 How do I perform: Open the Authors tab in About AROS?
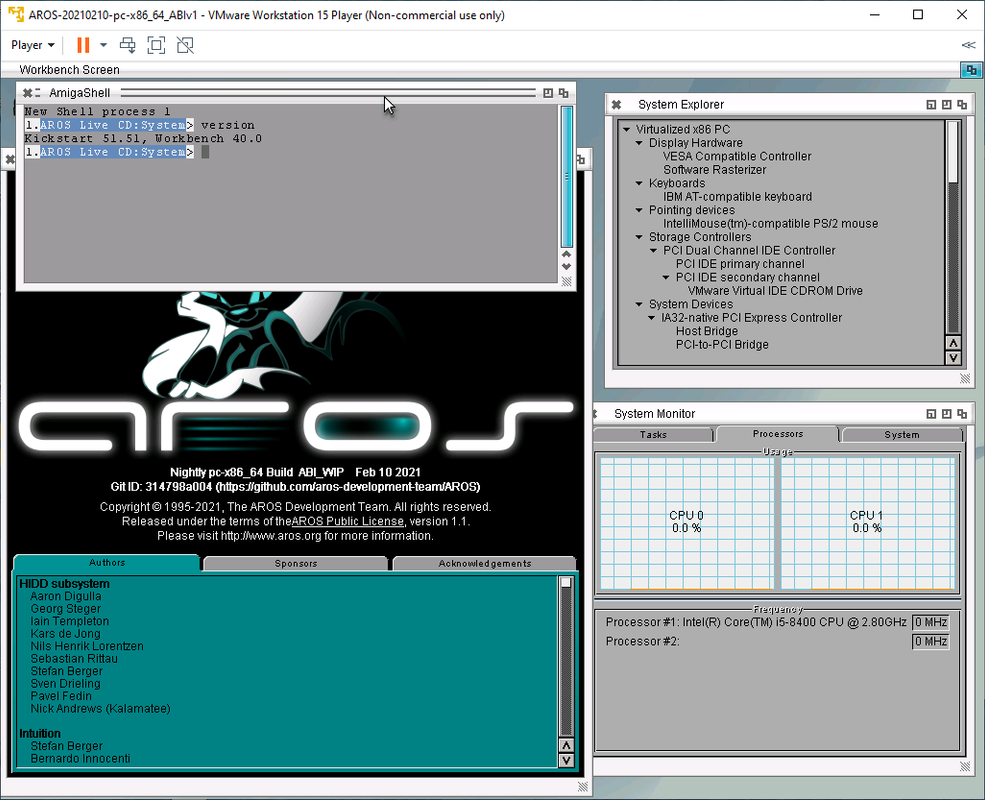107,563
